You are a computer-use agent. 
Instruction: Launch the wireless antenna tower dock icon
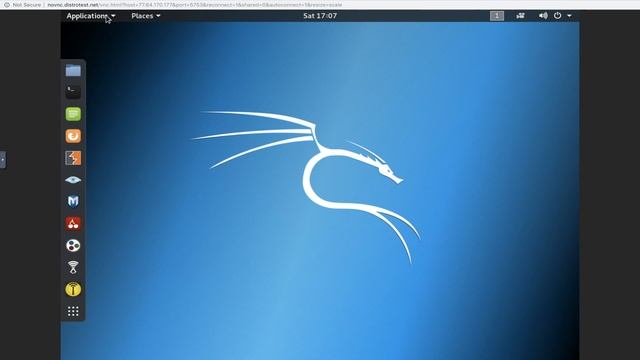pyautogui.click(x=73, y=267)
